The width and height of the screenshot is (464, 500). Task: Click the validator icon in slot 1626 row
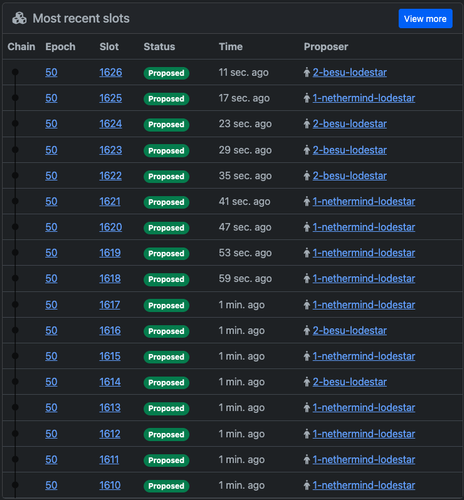307,72
